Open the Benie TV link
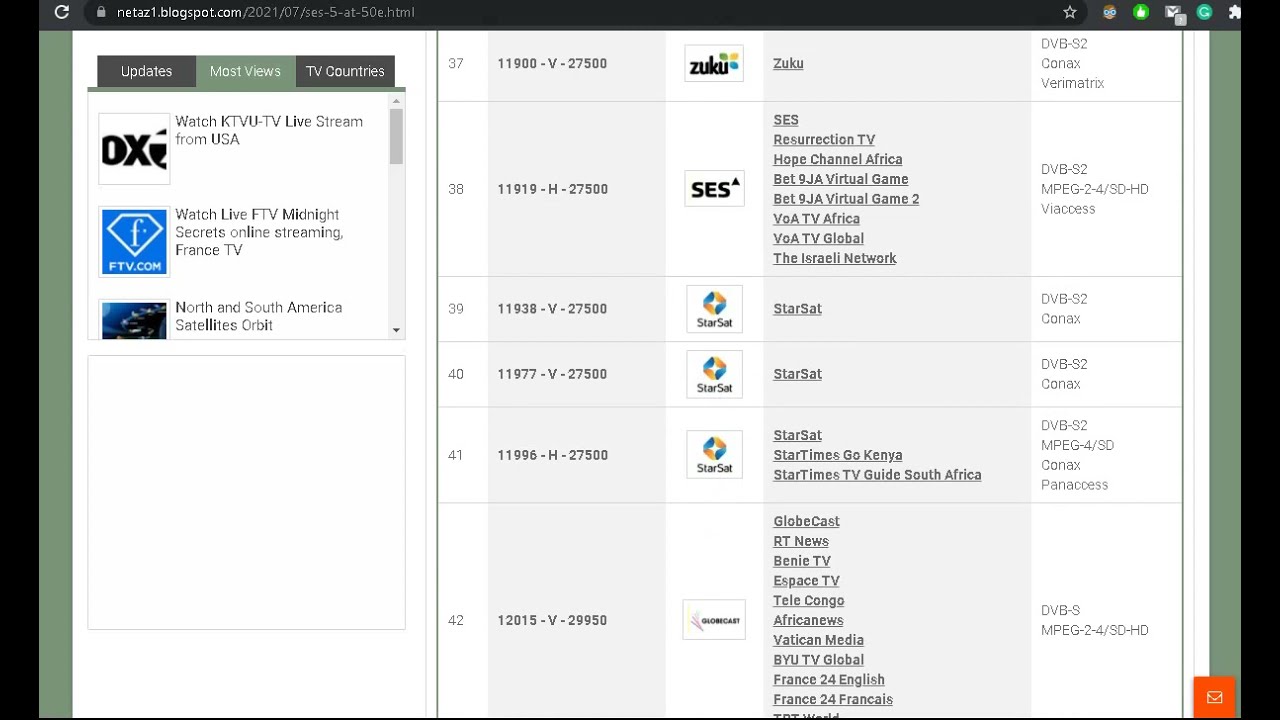This screenshot has width=1280, height=720. (802, 561)
